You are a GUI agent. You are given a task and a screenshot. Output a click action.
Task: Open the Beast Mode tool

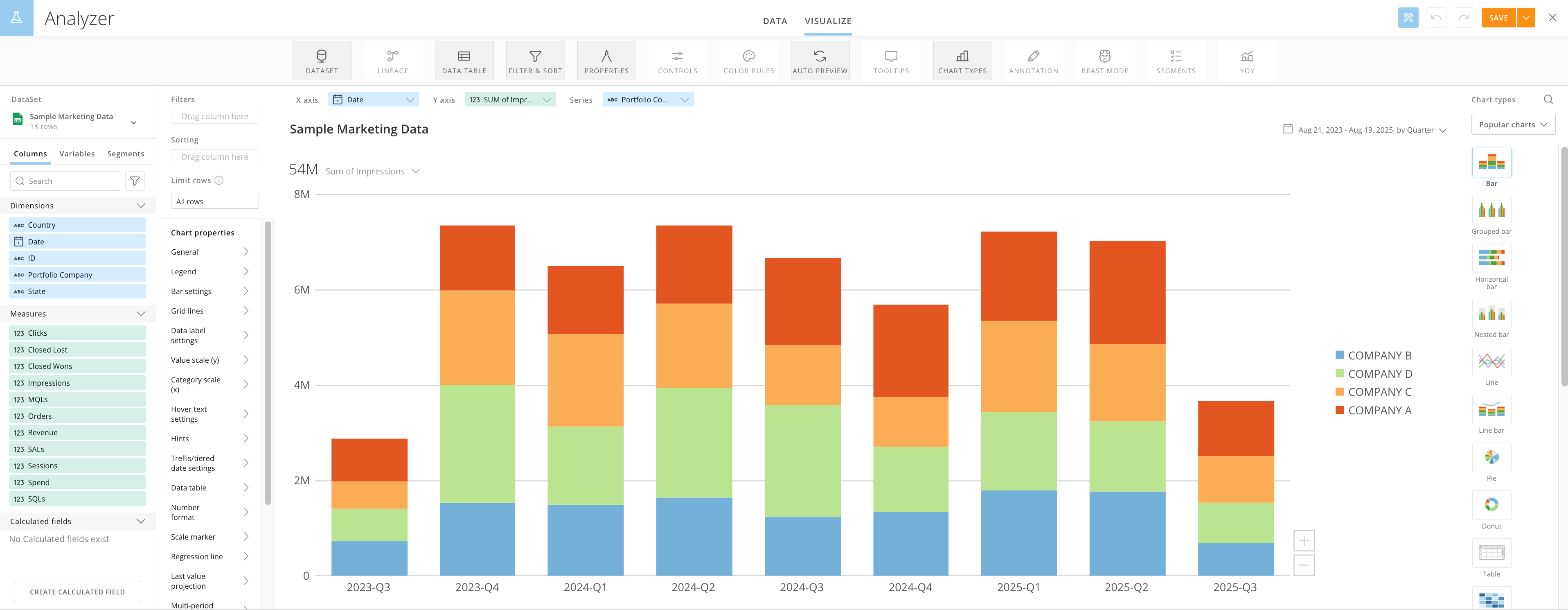point(1104,61)
